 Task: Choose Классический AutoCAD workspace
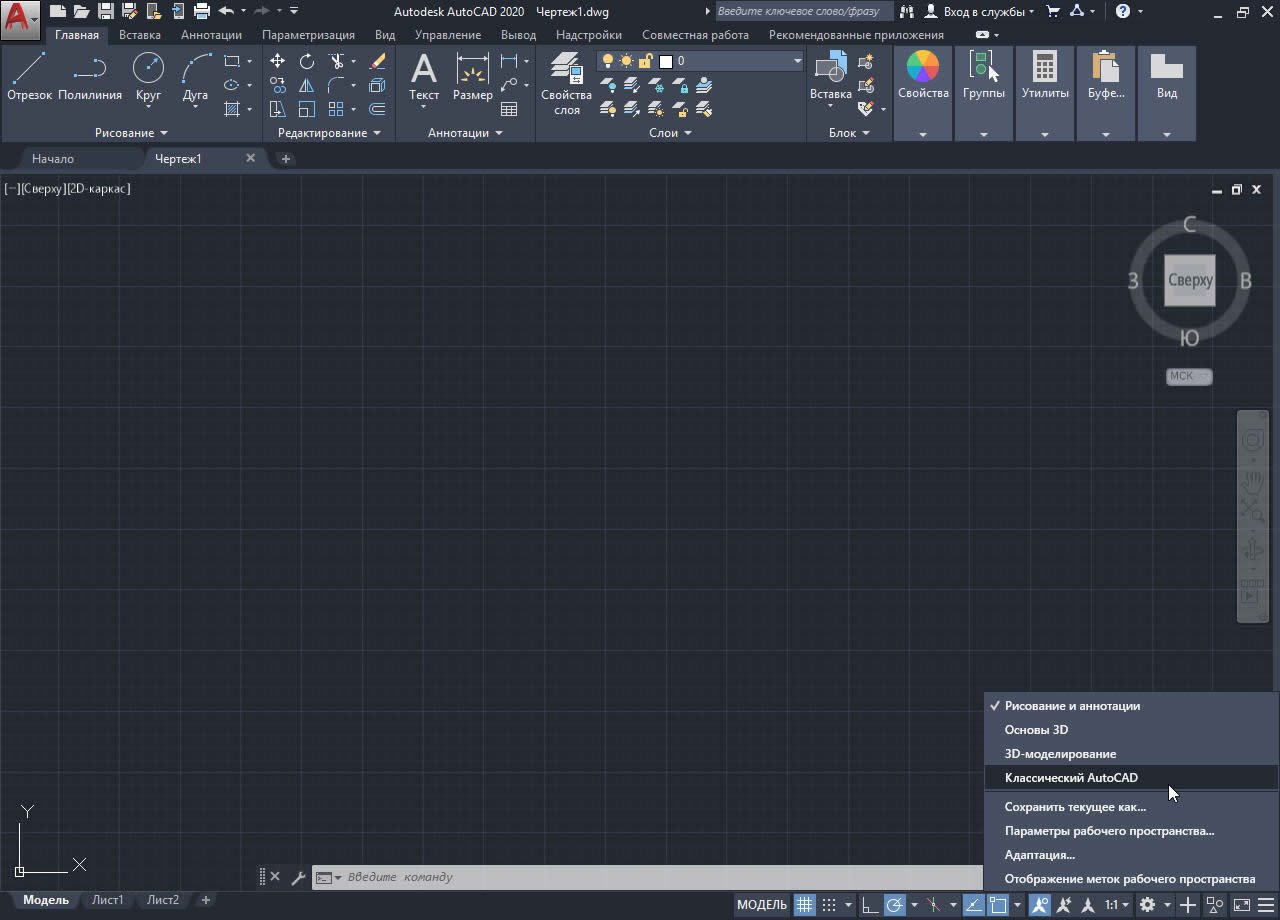point(1071,778)
